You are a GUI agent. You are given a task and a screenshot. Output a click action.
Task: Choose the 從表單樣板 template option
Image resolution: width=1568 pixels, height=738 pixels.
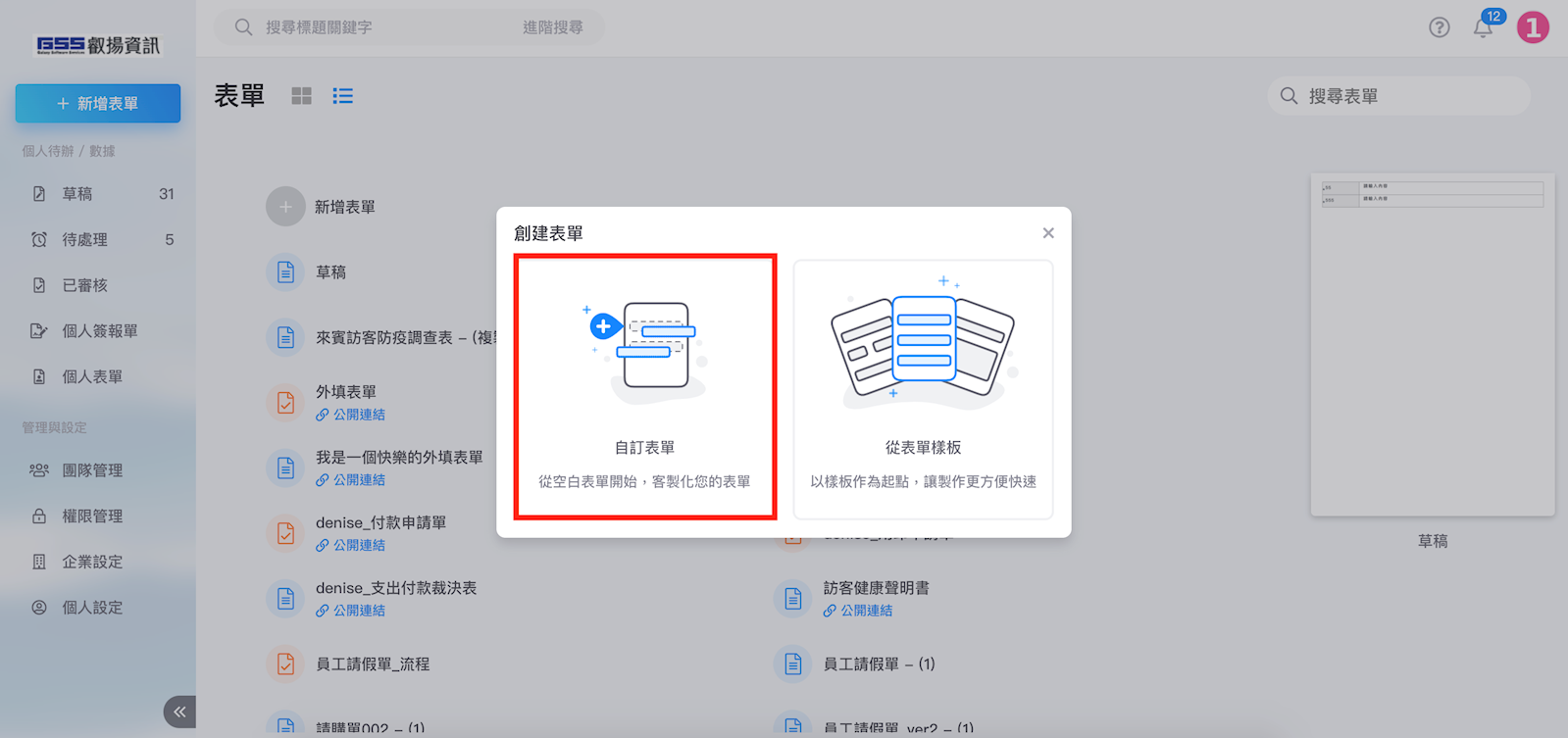(x=923, y=389)
